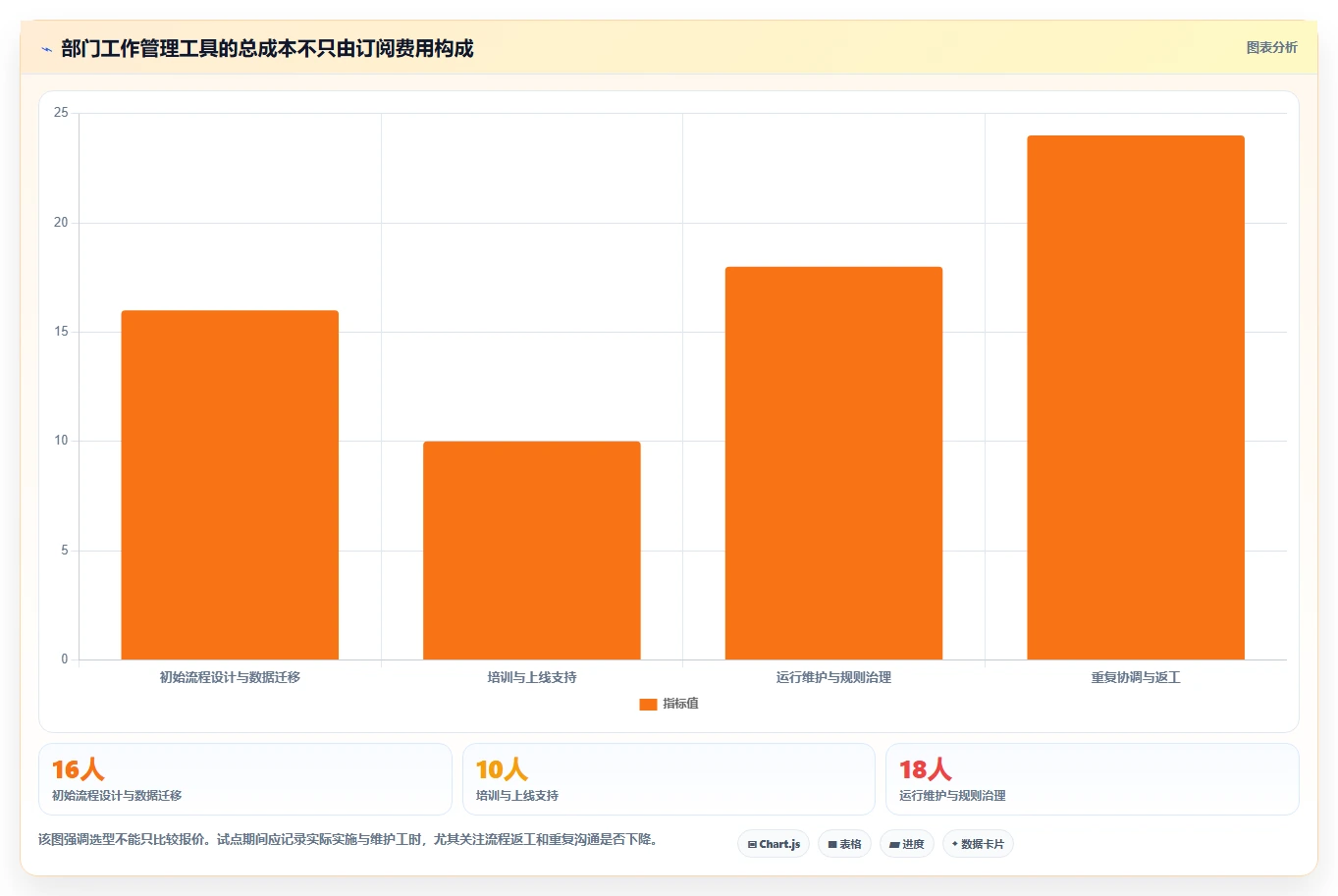Click the x-axis label 培训与上线支持

click(x=532, y=677)
